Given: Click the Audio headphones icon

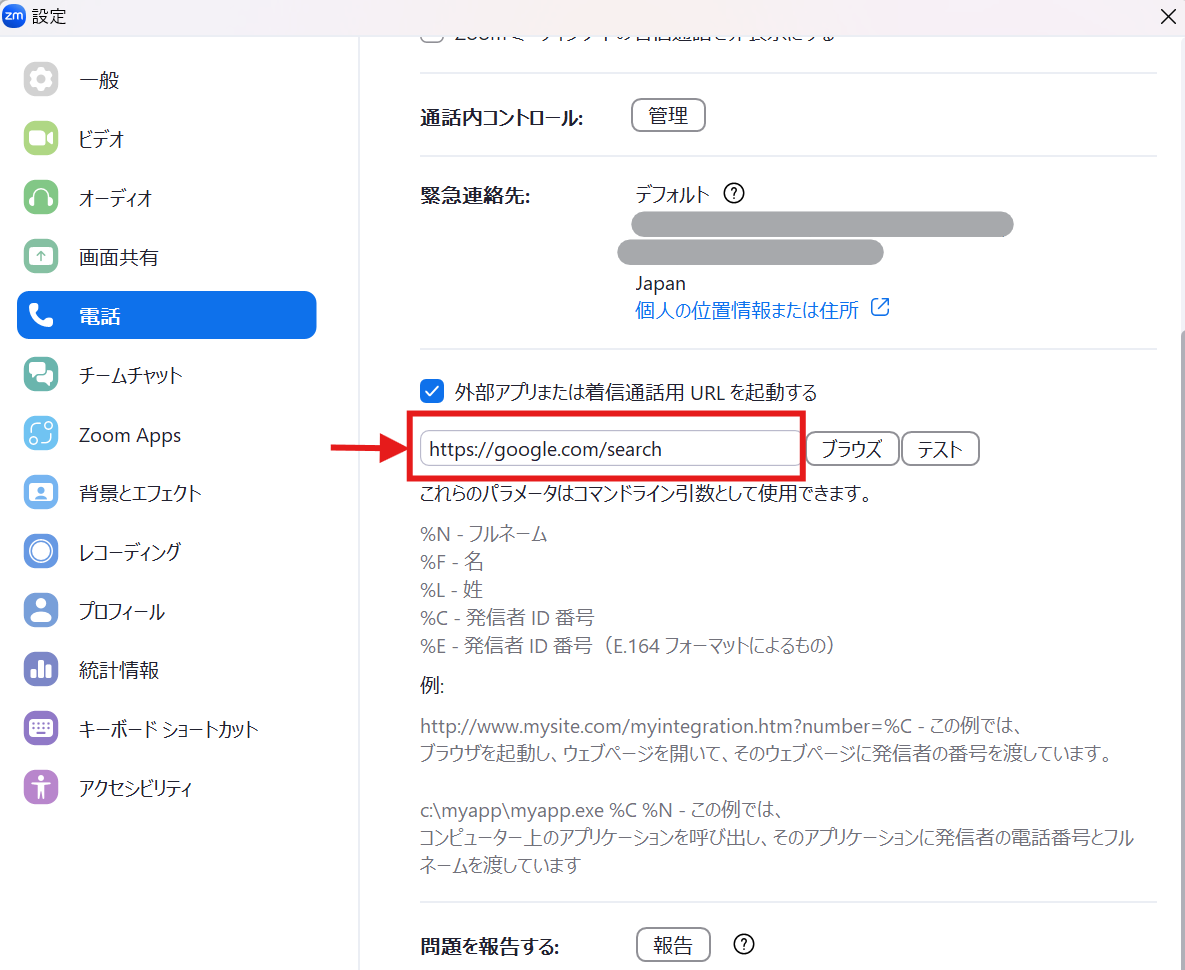Looking at the screenshot, I should coord(41,197).
